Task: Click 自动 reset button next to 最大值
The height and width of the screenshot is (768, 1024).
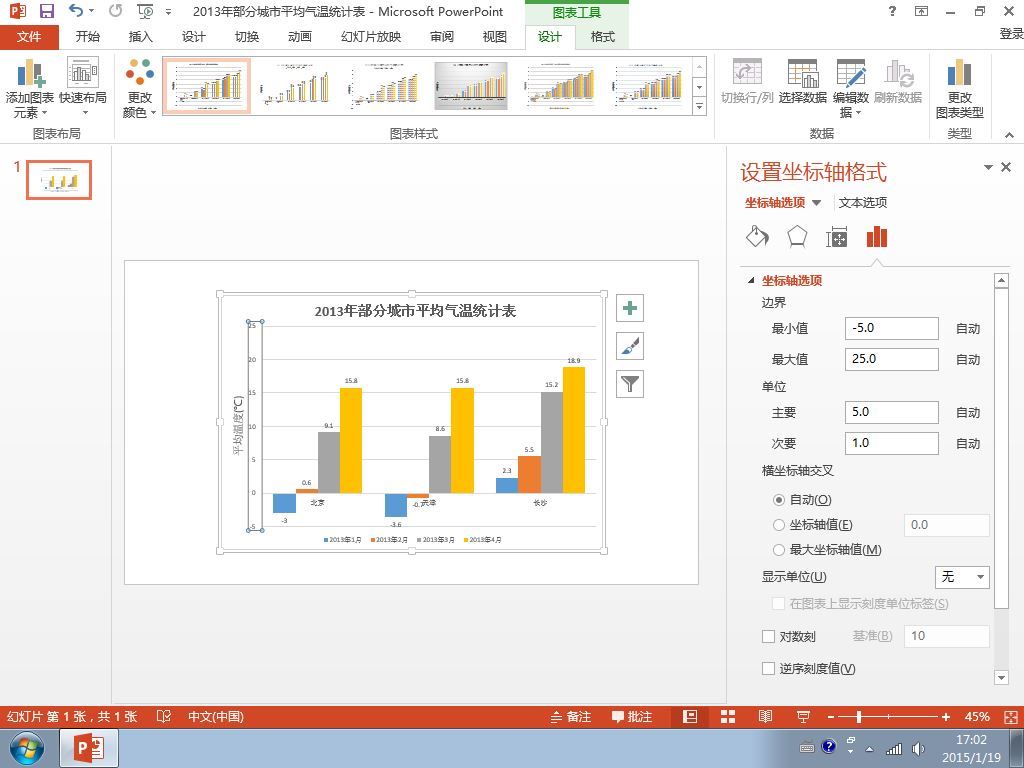Action: pos(968,359)
